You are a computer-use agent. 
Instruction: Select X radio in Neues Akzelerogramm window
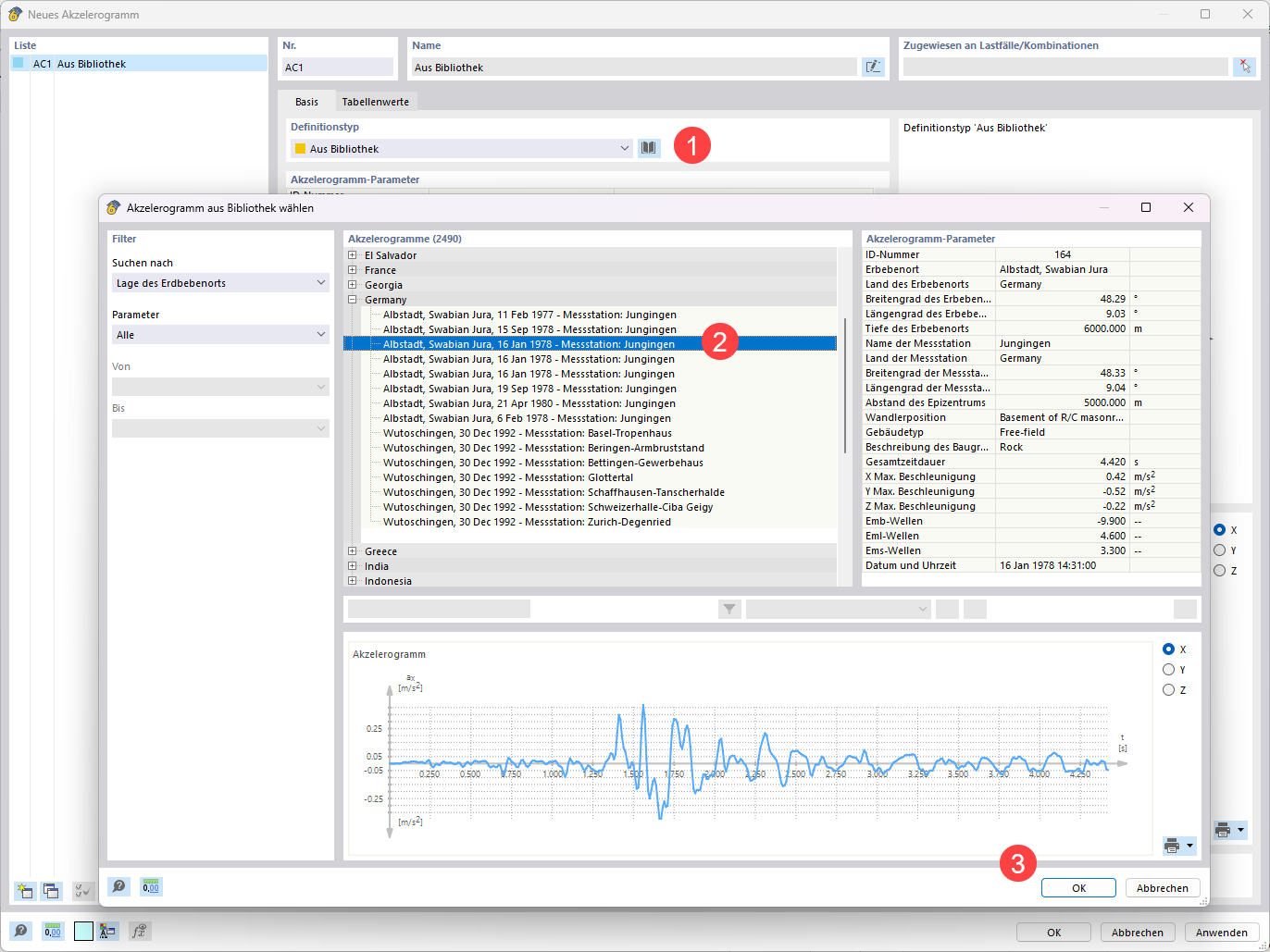1219,530
